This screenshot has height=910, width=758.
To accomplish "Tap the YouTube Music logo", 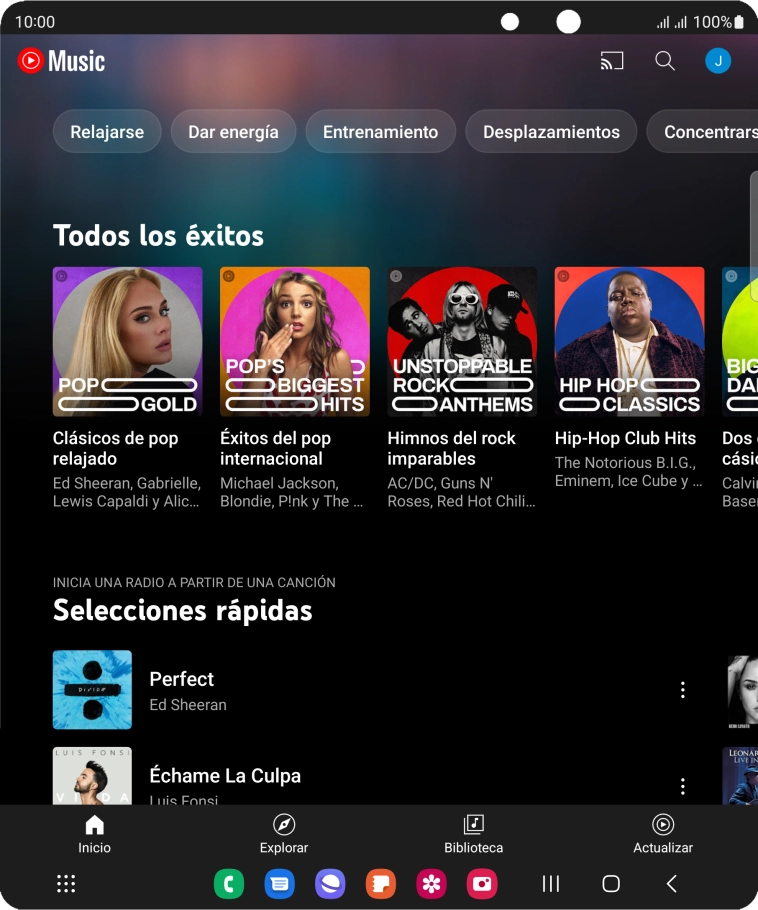I will (62, 61).
